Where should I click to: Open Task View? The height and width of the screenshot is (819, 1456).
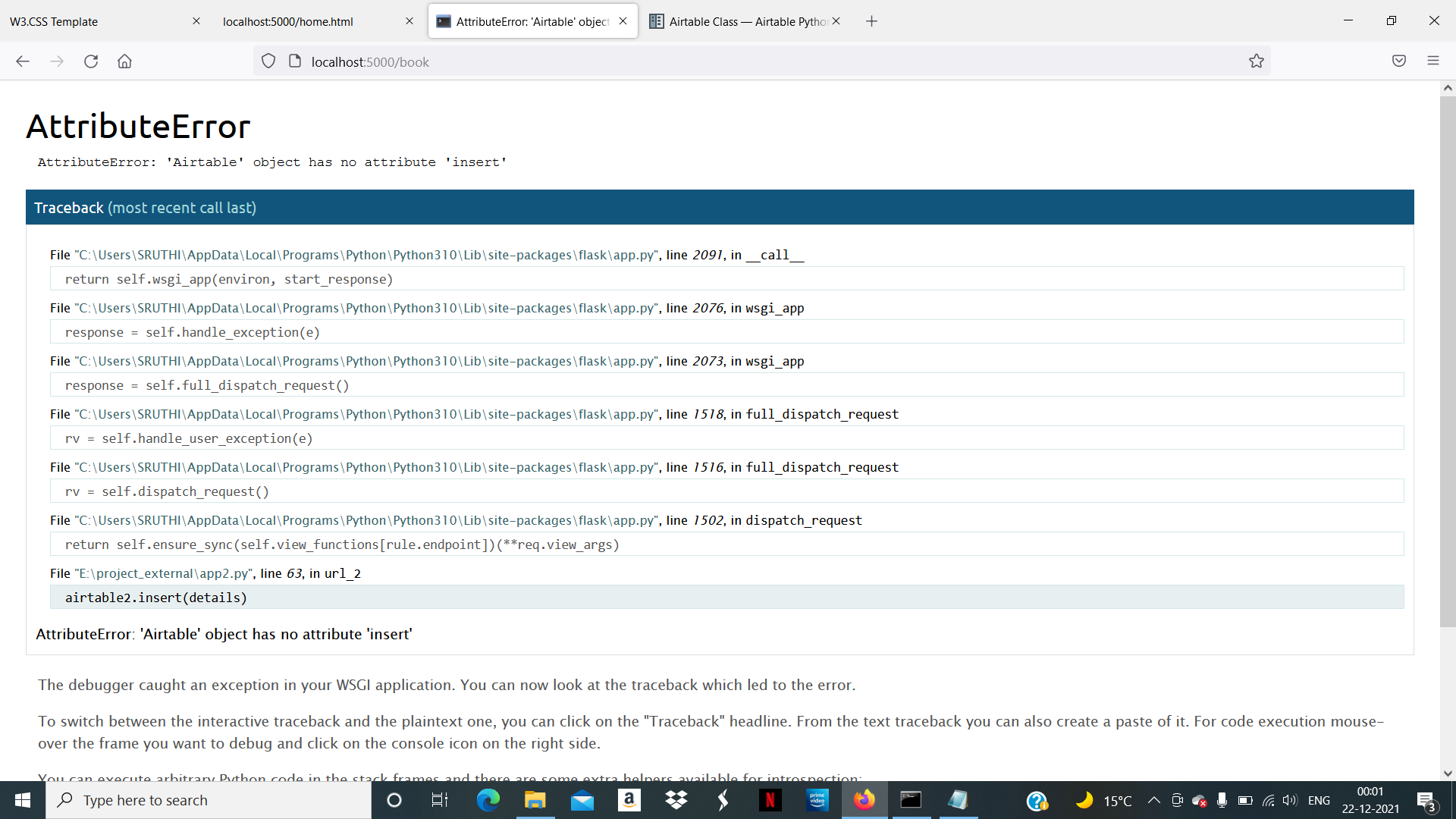tap(440, 800)
